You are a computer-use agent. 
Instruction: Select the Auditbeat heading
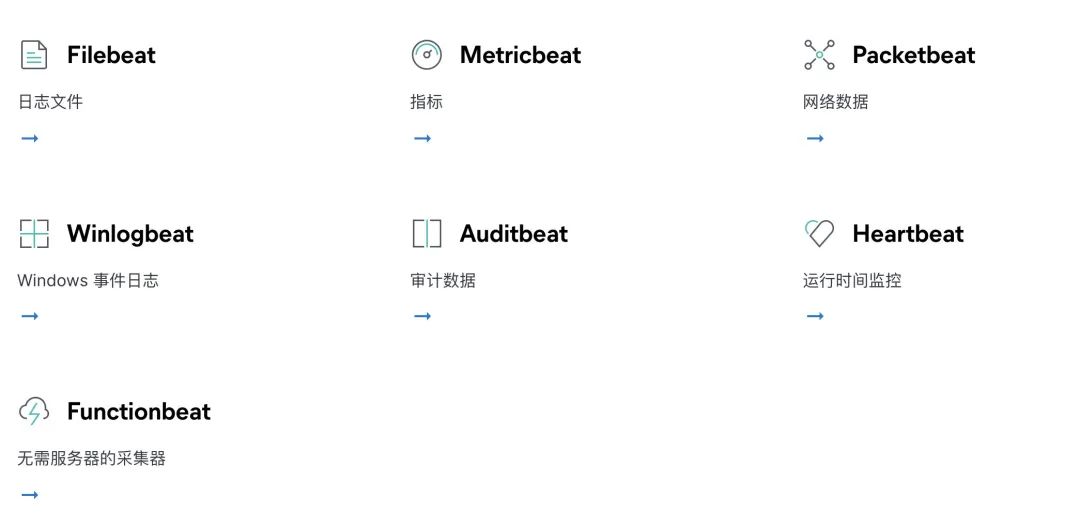pos(514,233)
